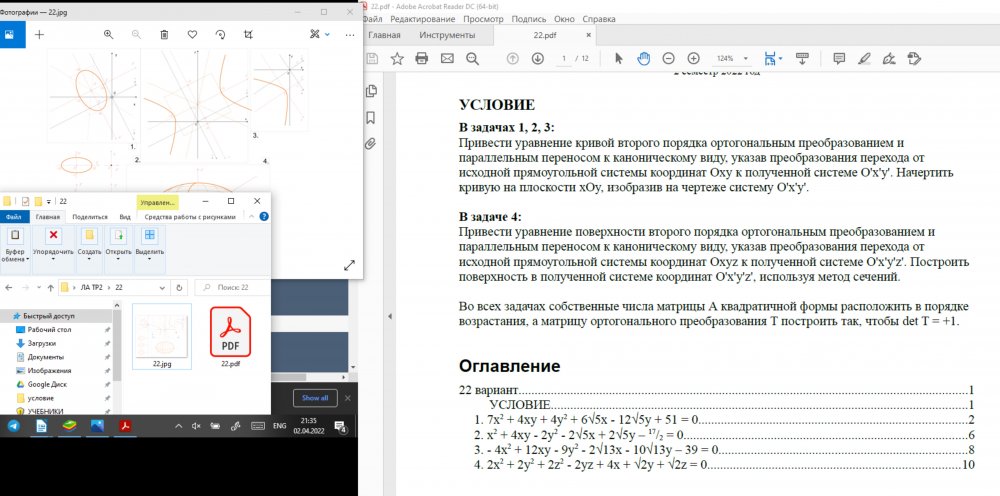Select the Hand pan tool in Acrobat
The image size is (1000, 496).
pyautogui.click(x=645, y=58)
